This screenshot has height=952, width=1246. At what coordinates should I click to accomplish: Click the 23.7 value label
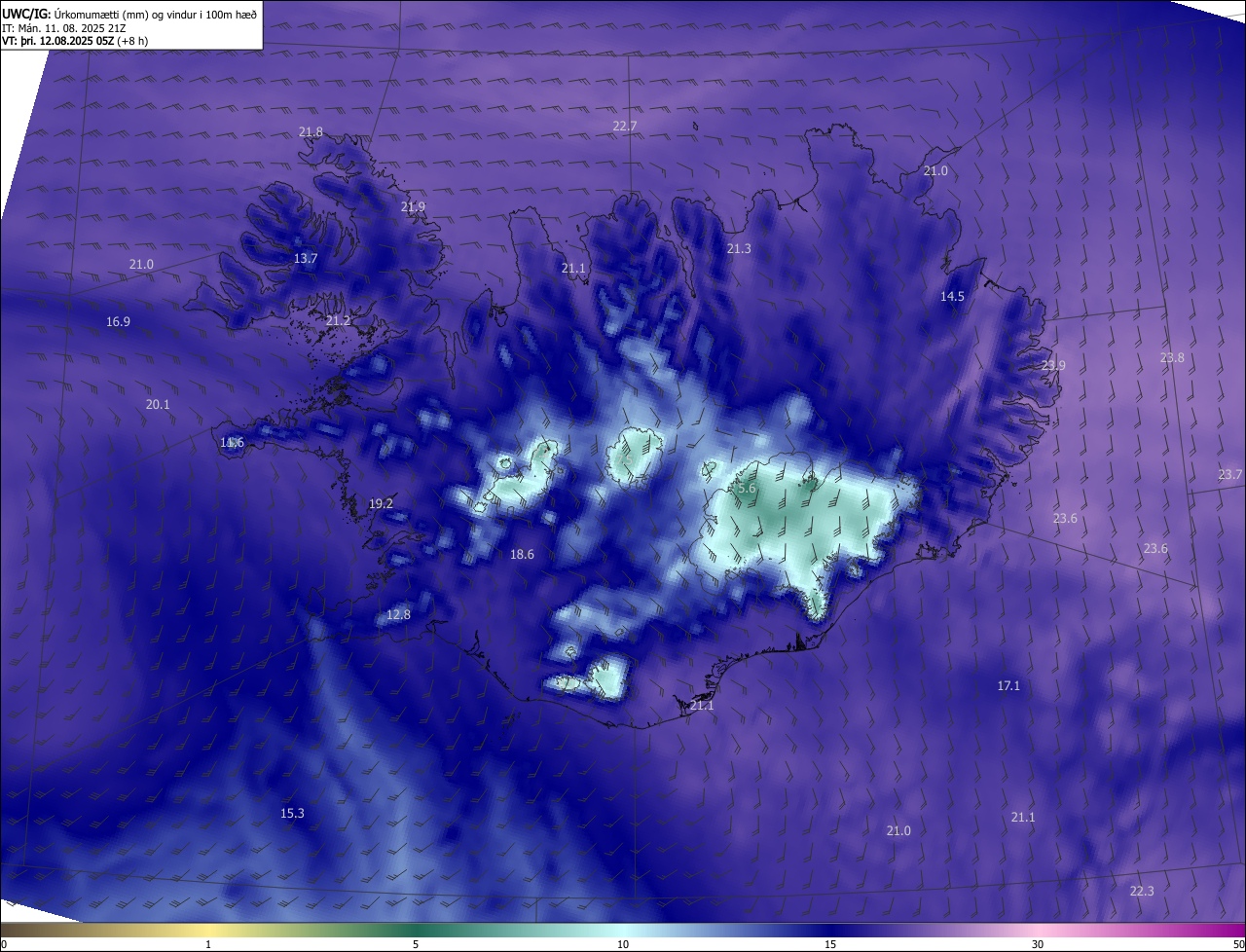pos(1229,474)
